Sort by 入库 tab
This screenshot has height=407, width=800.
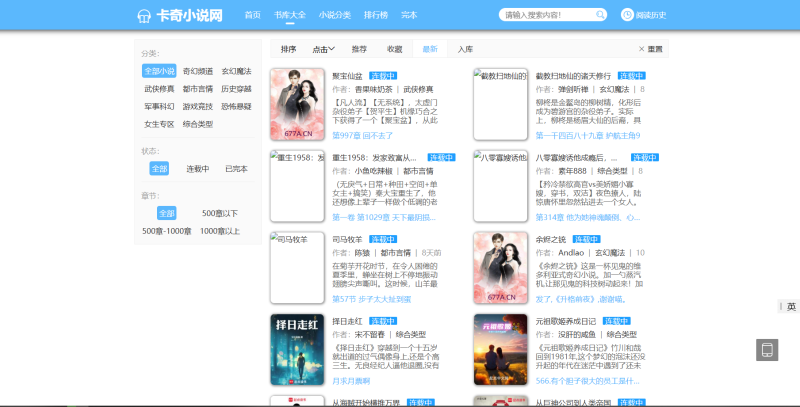465,49
